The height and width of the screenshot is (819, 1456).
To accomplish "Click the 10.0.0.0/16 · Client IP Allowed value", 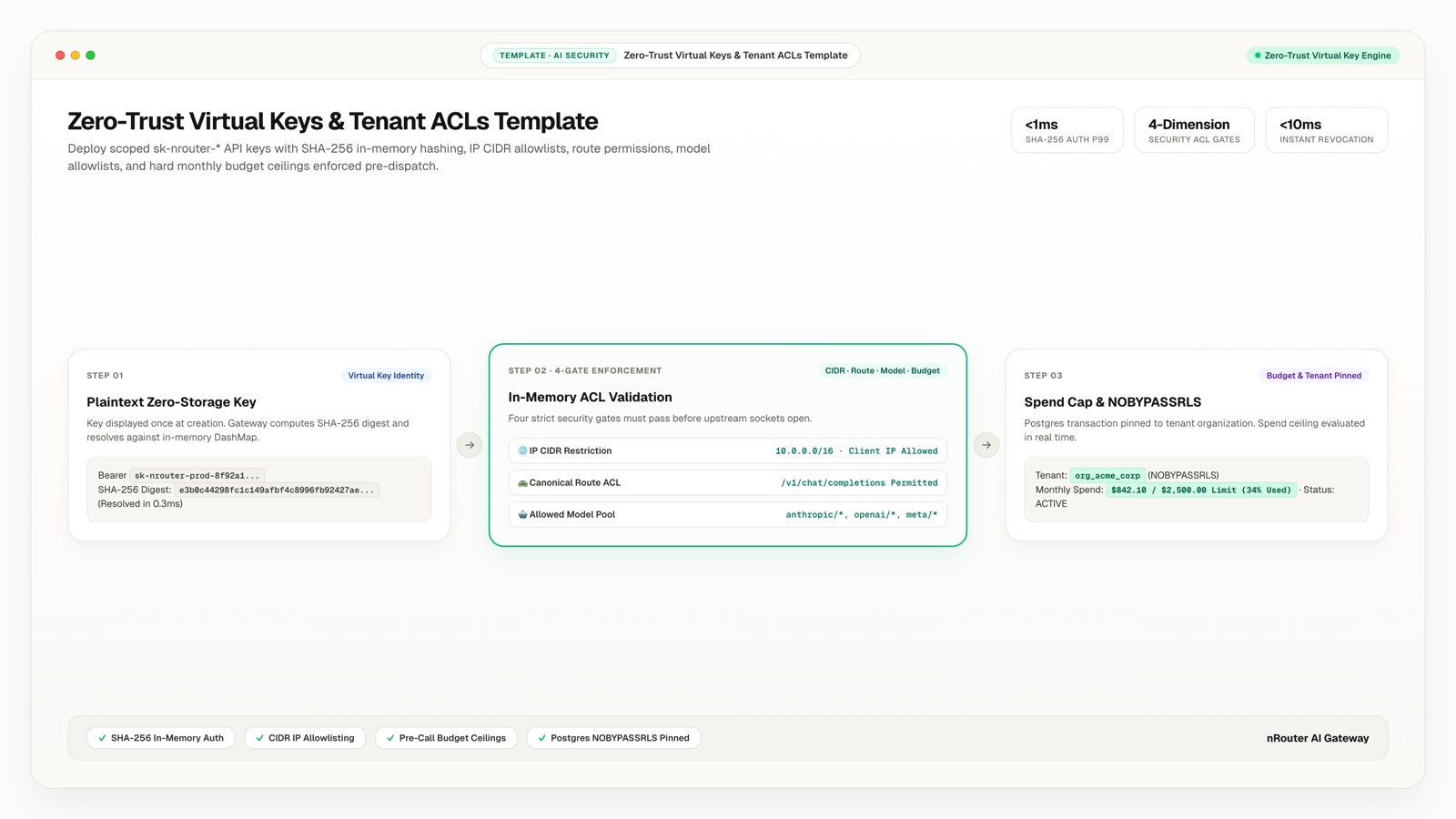I will coord(856,451).
